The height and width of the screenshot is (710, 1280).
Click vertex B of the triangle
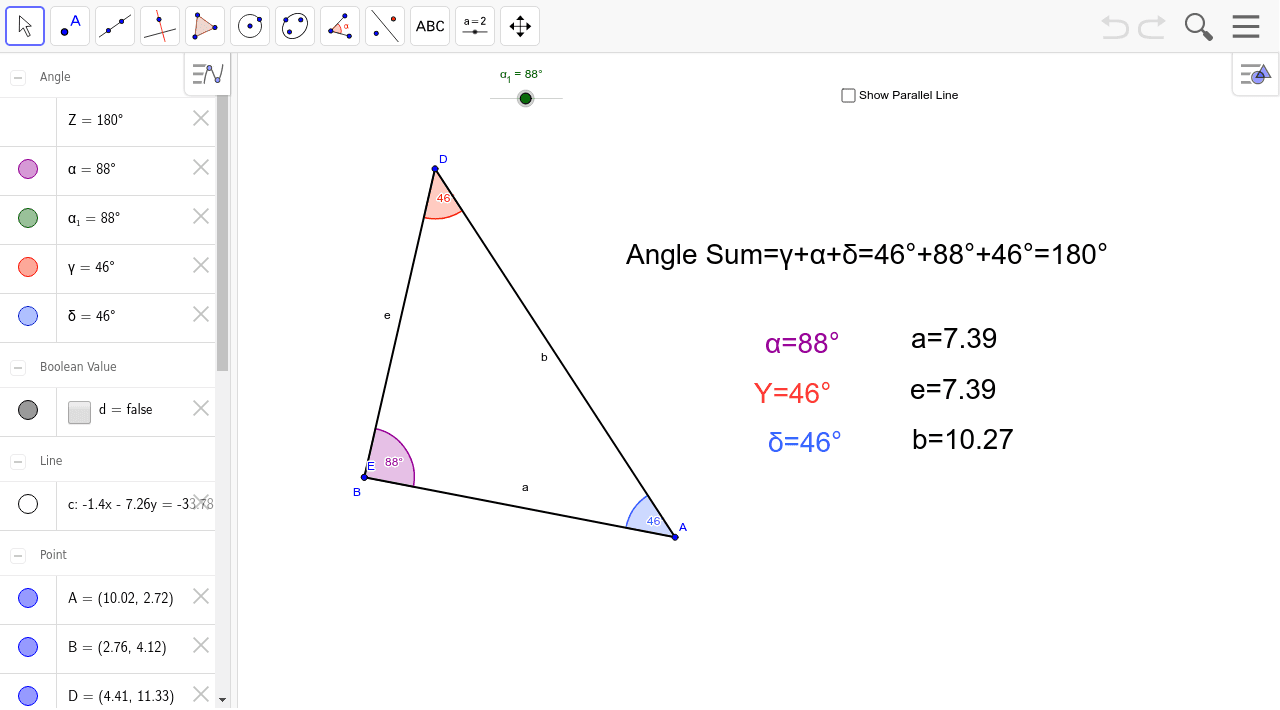click(x=364, y=477)
